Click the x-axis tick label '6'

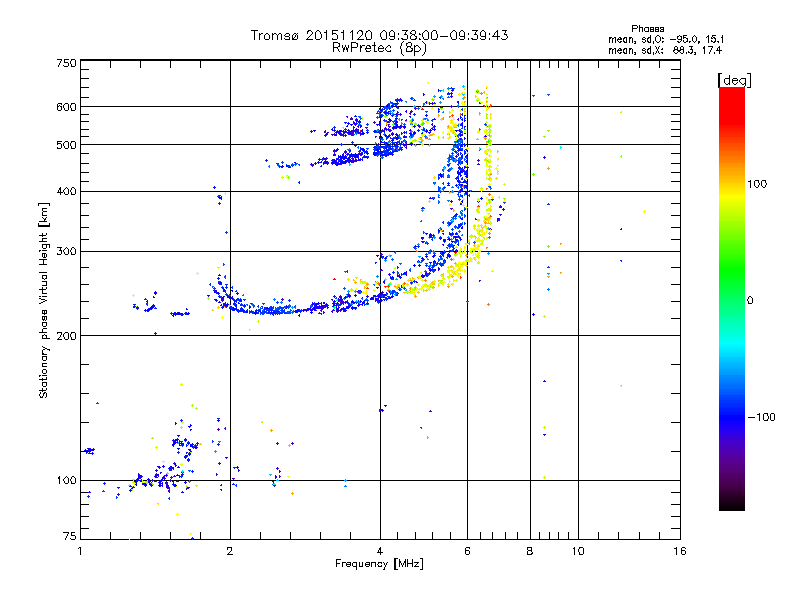[x=467, y=551]
